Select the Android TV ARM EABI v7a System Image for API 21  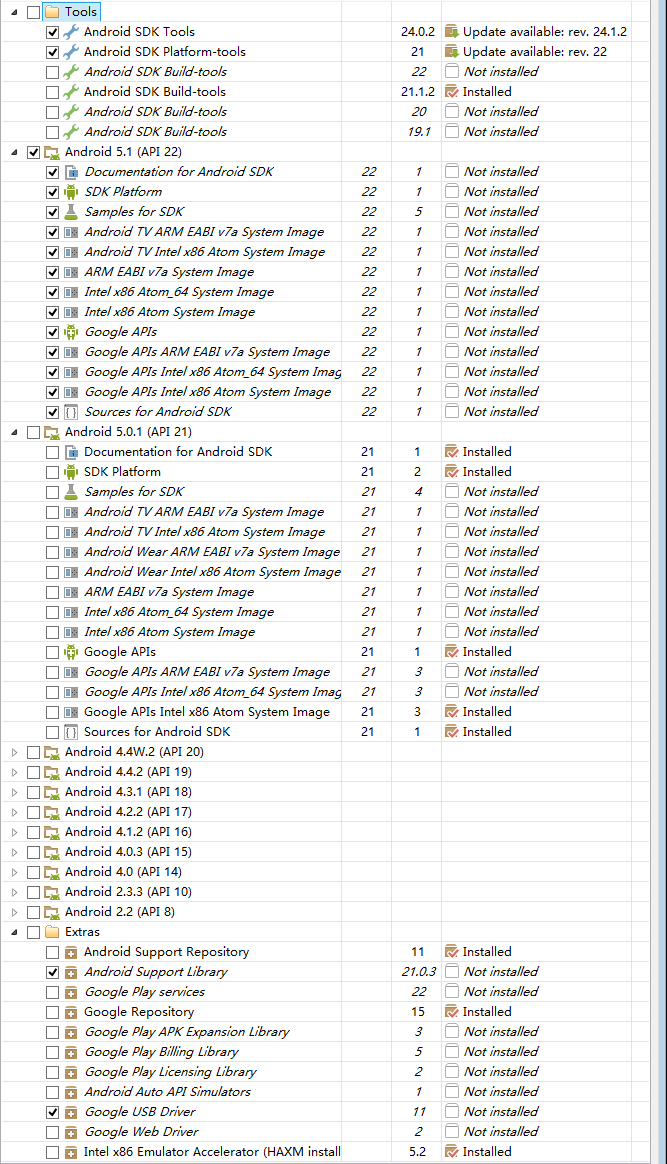[204, 512]
